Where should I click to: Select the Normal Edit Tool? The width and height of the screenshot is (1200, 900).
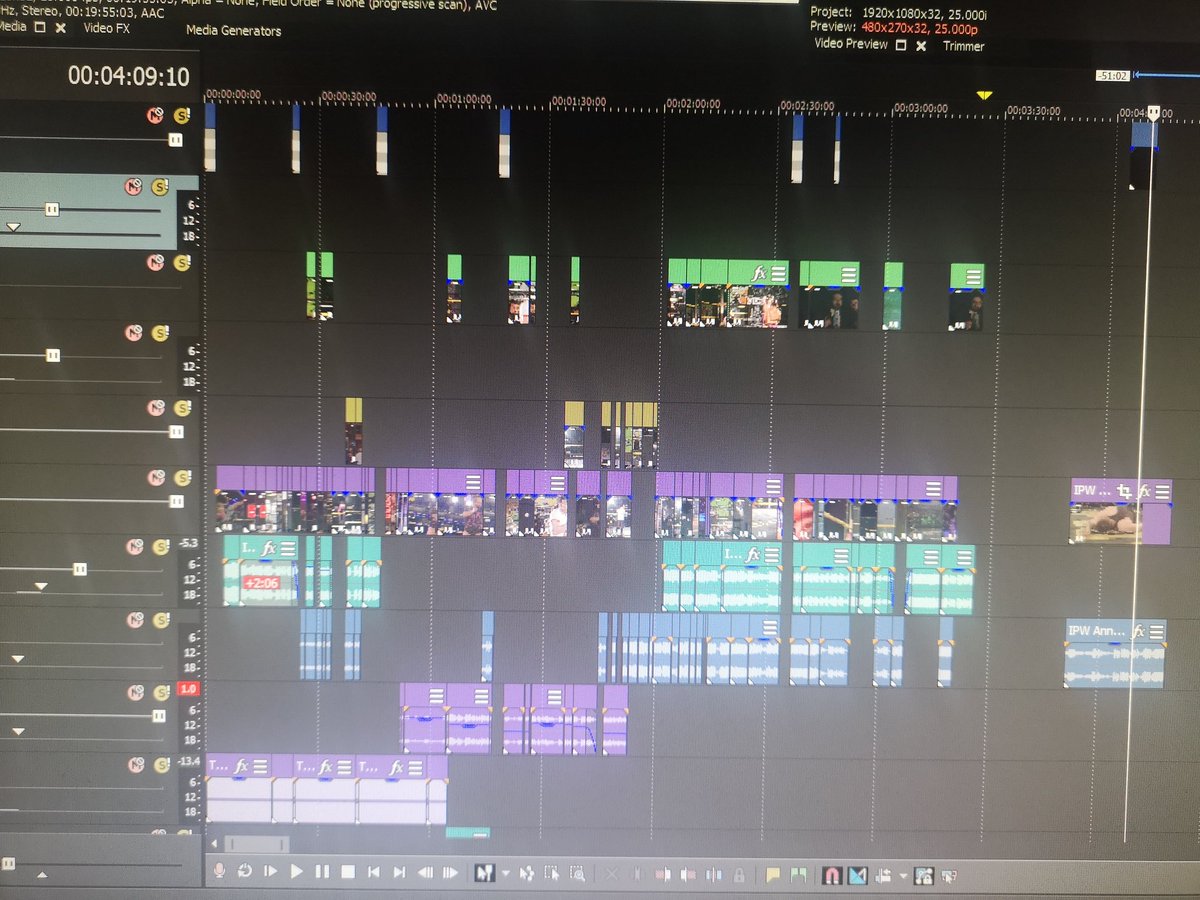485,873
